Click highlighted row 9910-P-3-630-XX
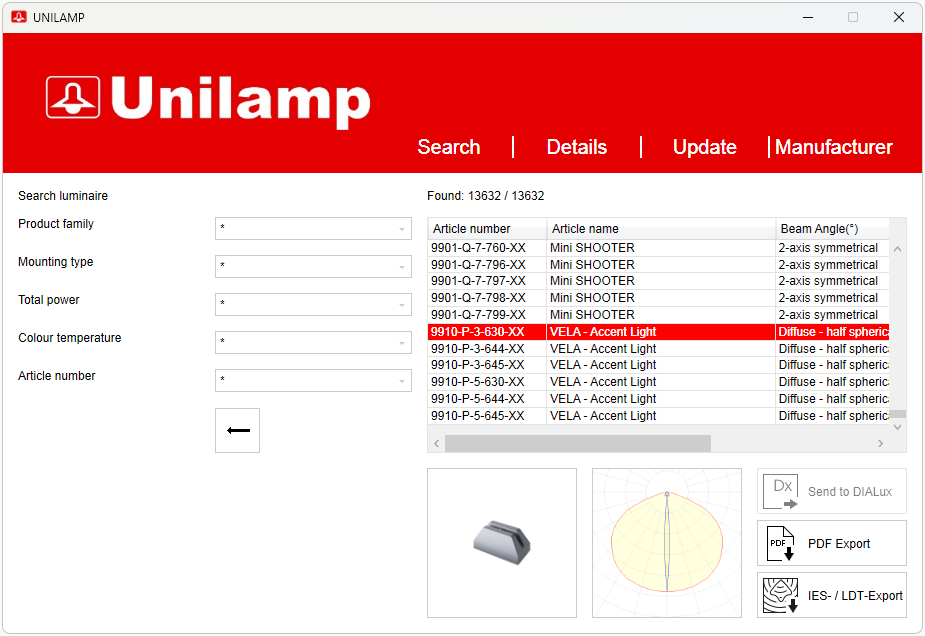The width and height of the screenshot is (925, 636). (658, 332)
